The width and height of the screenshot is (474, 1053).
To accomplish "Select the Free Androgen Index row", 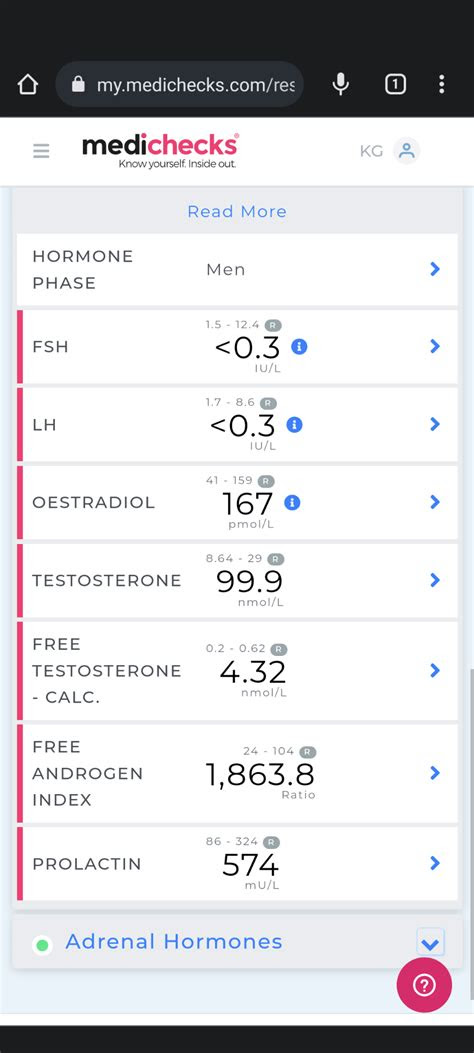I will (x=237, y=774).
